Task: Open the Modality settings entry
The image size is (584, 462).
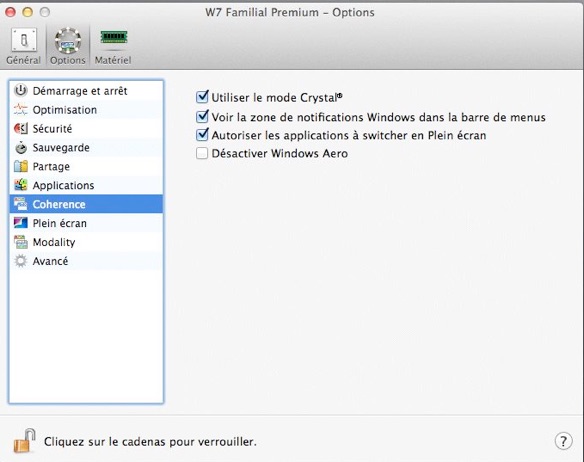Action: pyautogui.click(x=86, y=242)
